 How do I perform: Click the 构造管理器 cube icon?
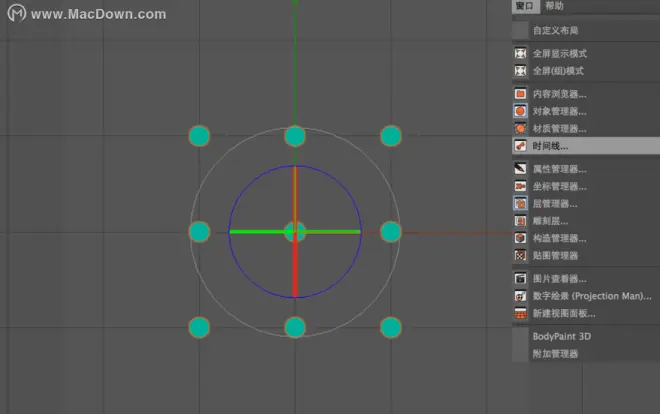(521, 238)
